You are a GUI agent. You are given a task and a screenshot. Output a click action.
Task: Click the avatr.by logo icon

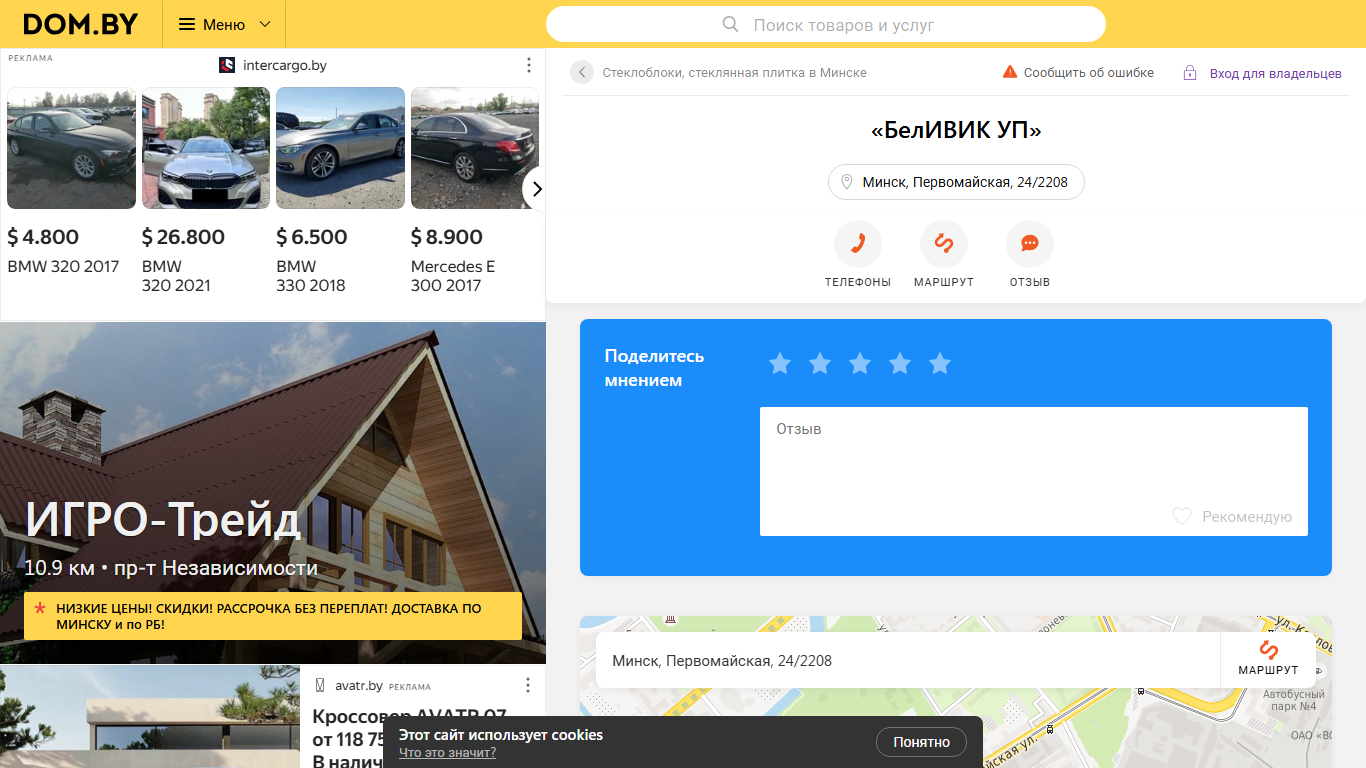coord(320,686)
